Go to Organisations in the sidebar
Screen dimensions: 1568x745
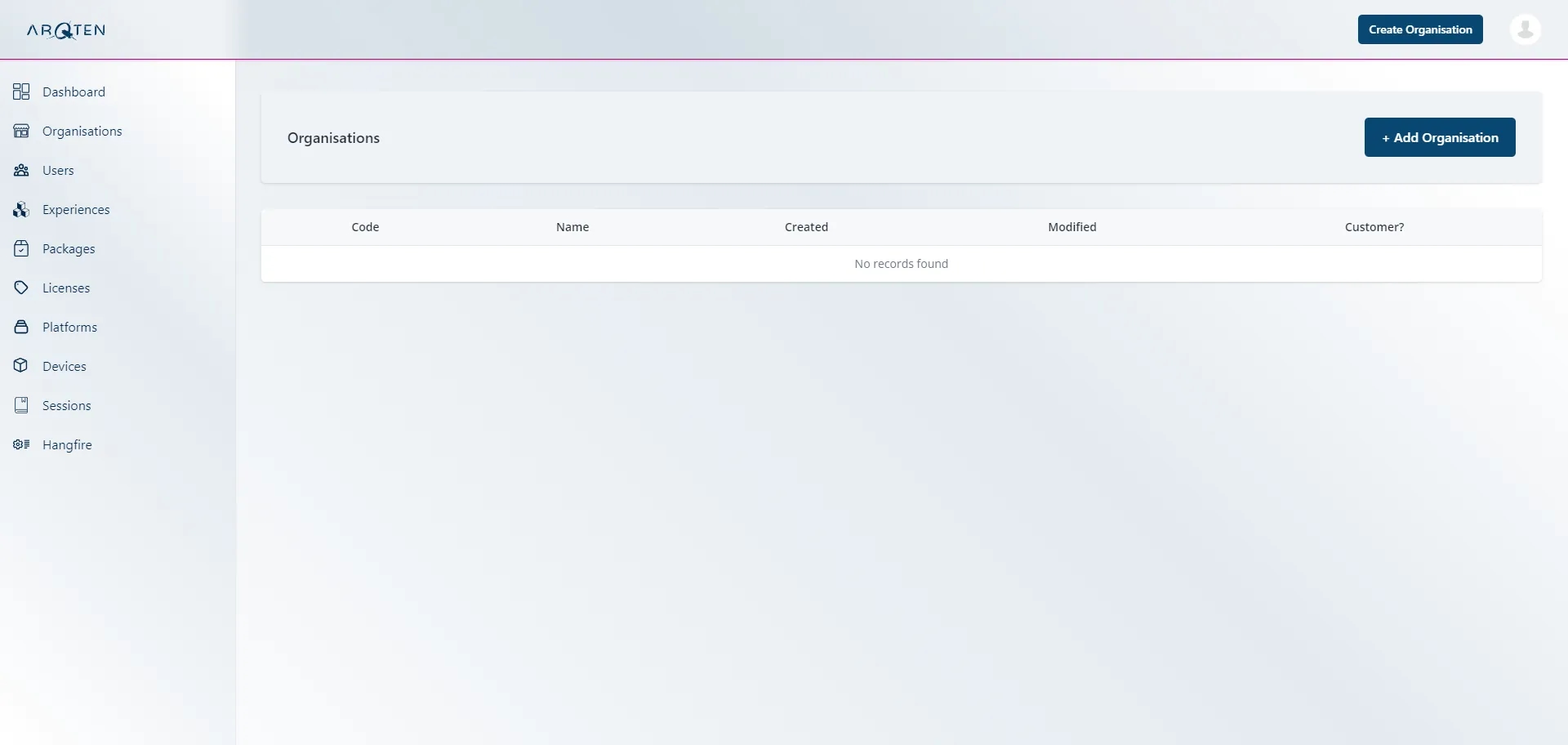[82, 131]
